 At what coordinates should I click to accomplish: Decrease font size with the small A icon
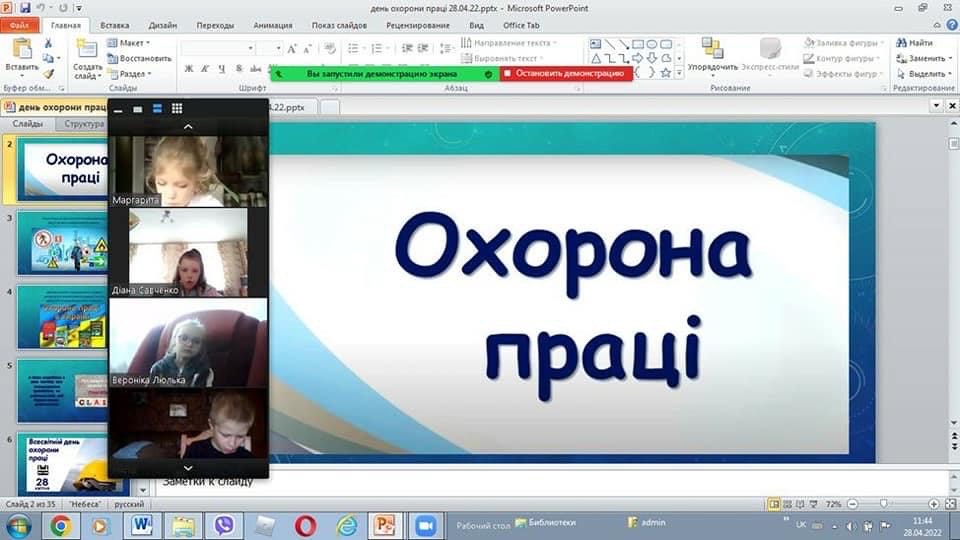(x=307, y=48)
